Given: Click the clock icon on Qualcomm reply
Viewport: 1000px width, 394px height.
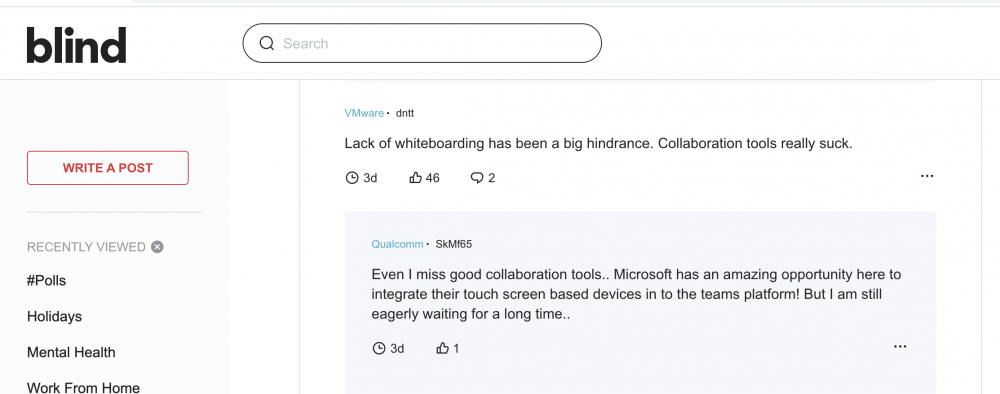Looking at the screenshot, I should coord(378,348).
